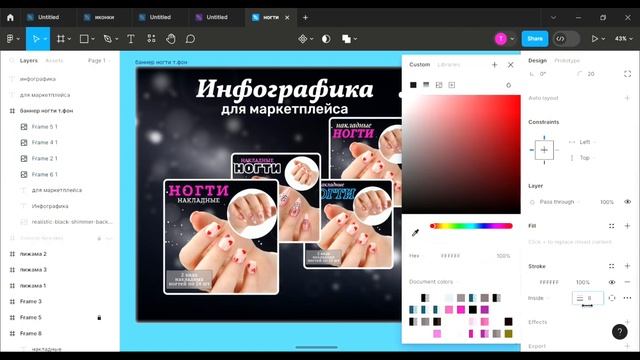
Task: Choose gradient fill type in color picker
Action: click(x=426, y=85)
